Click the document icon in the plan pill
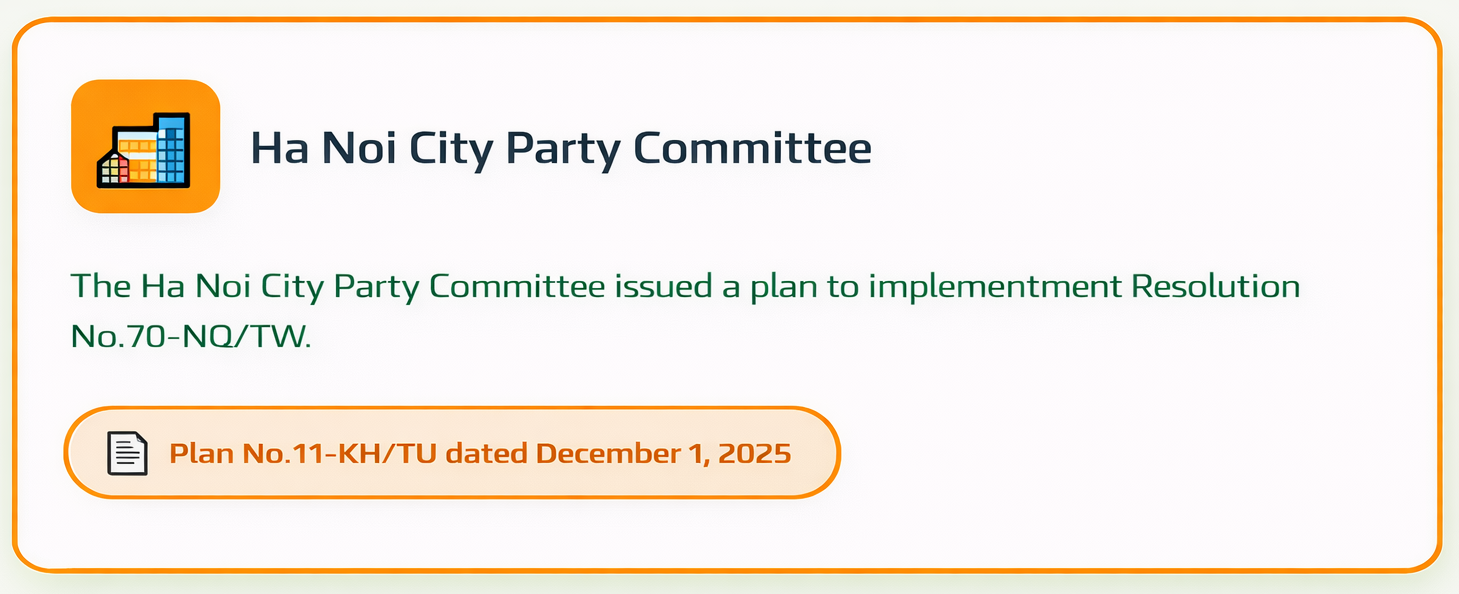Screen dimensions: 1459x594 pyautogui.click(x=127, y=454)
